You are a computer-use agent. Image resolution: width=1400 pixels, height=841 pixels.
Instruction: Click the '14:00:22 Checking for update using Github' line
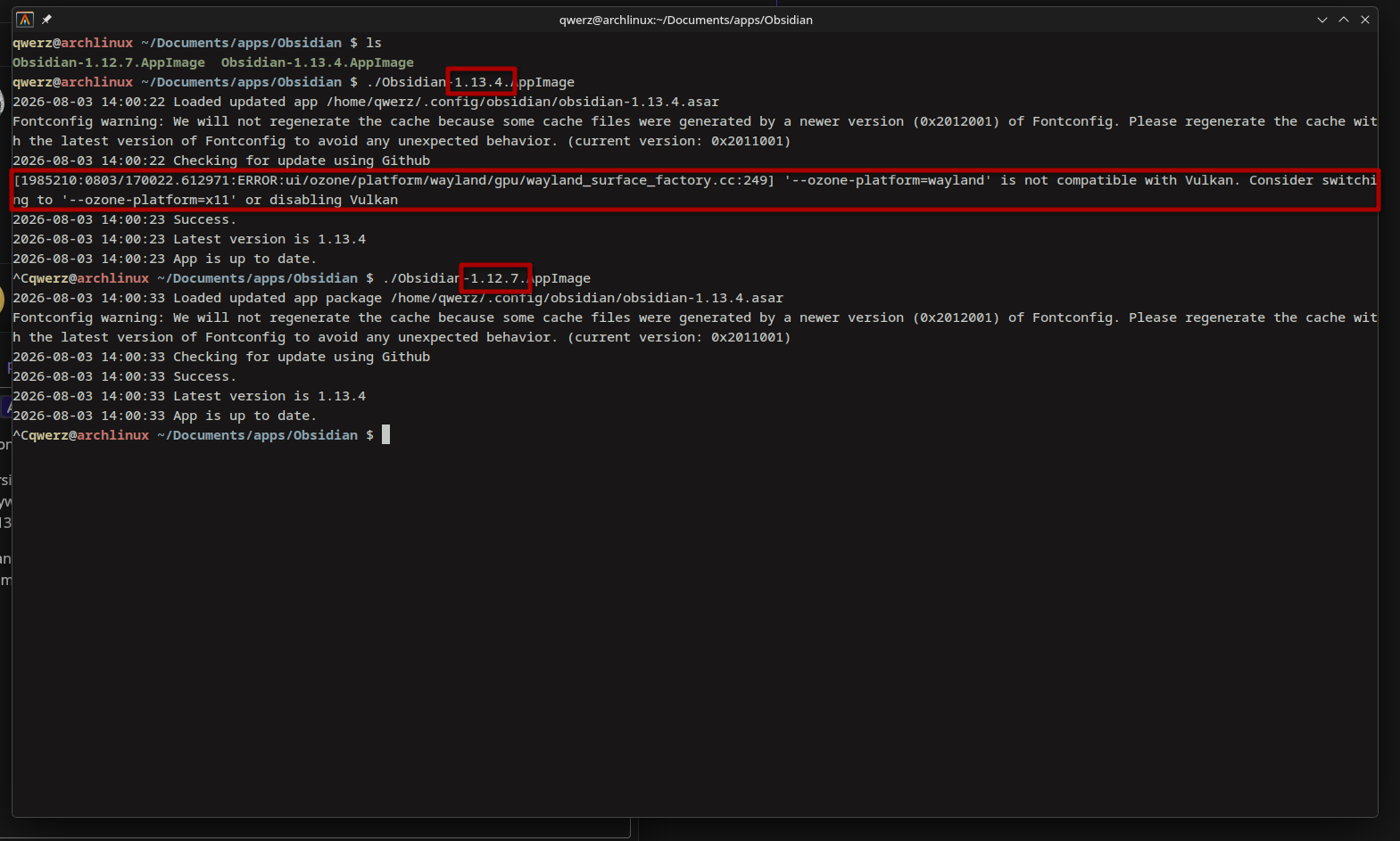coord(221,161)
